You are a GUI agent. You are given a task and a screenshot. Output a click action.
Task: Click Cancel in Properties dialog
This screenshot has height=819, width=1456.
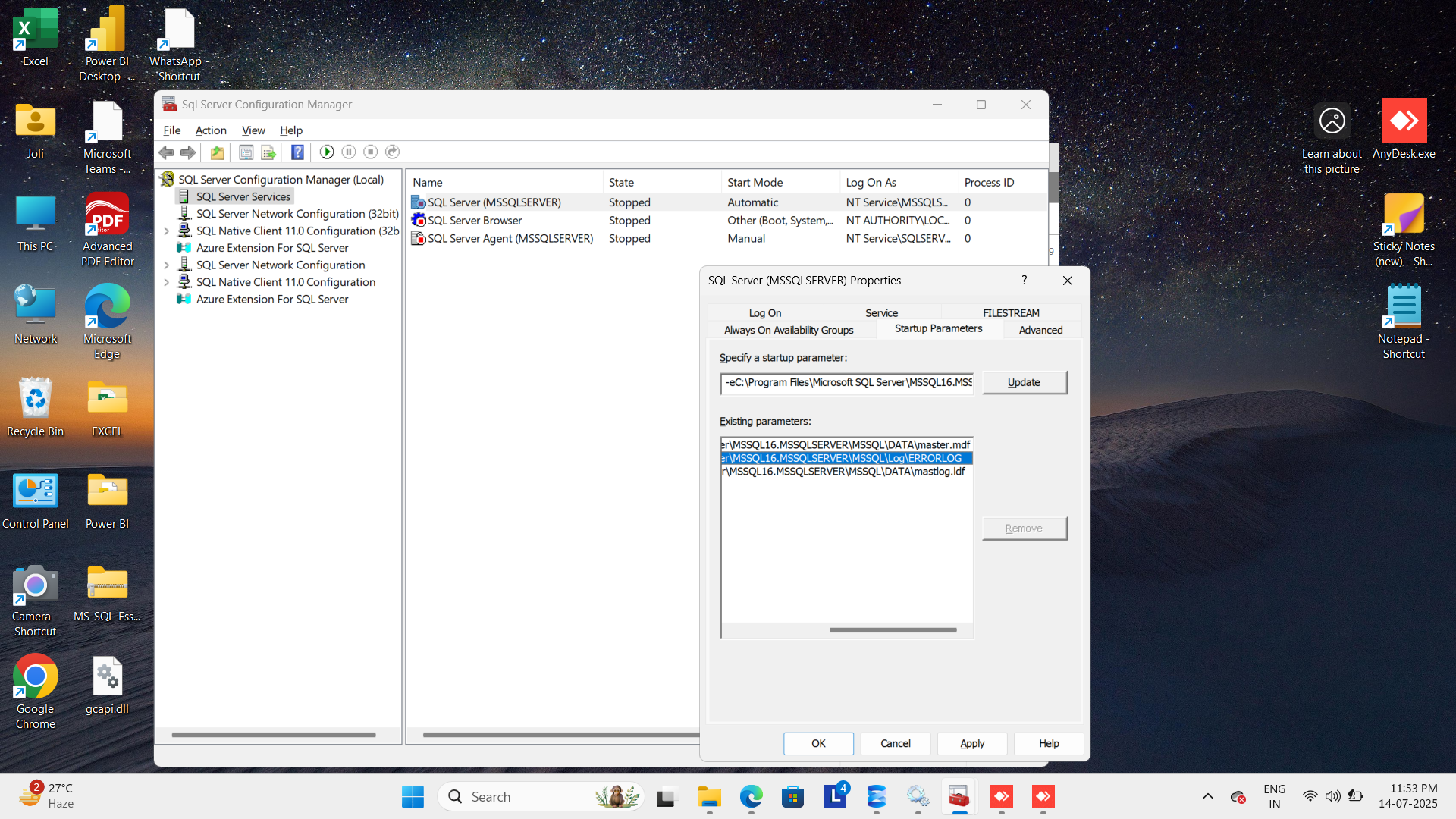pos(896,744)
